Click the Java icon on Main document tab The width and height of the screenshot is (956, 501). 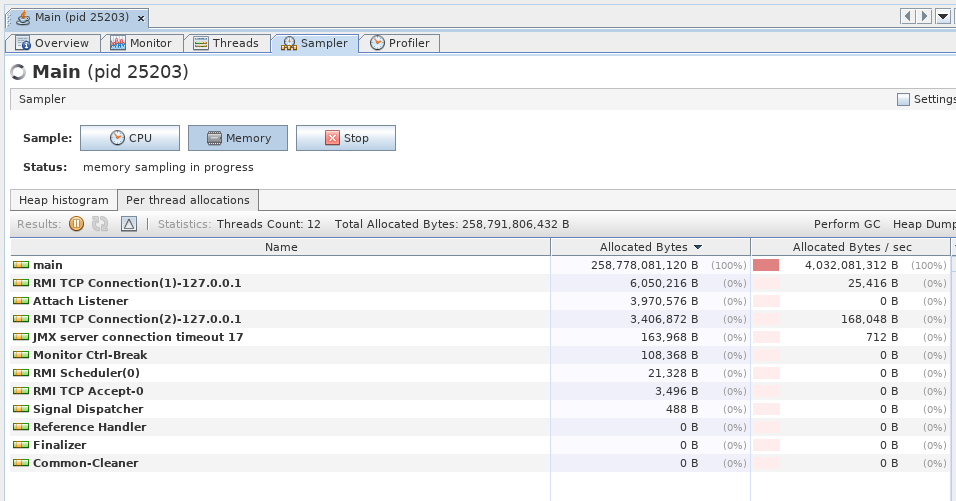pyautogui.click(x=23, y=18)
